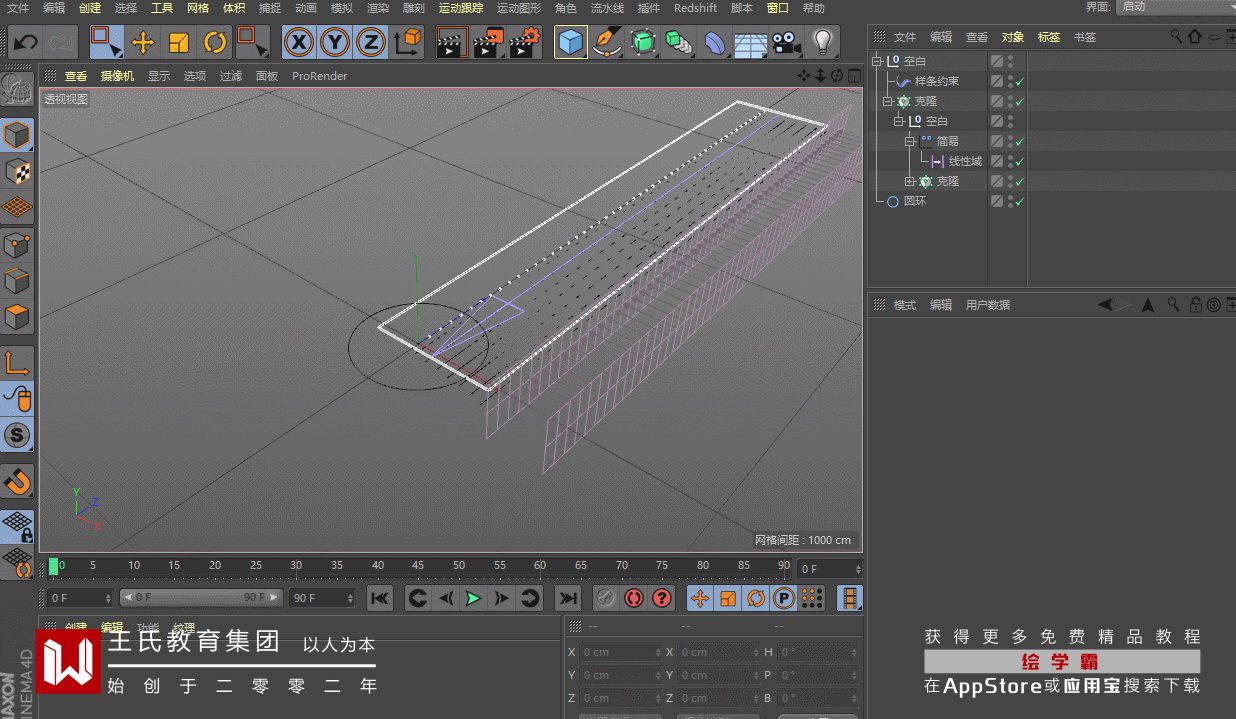Click the timeline ruler at frame 45
Viewport: 1236px width, 719px height.
coord(418,566)
